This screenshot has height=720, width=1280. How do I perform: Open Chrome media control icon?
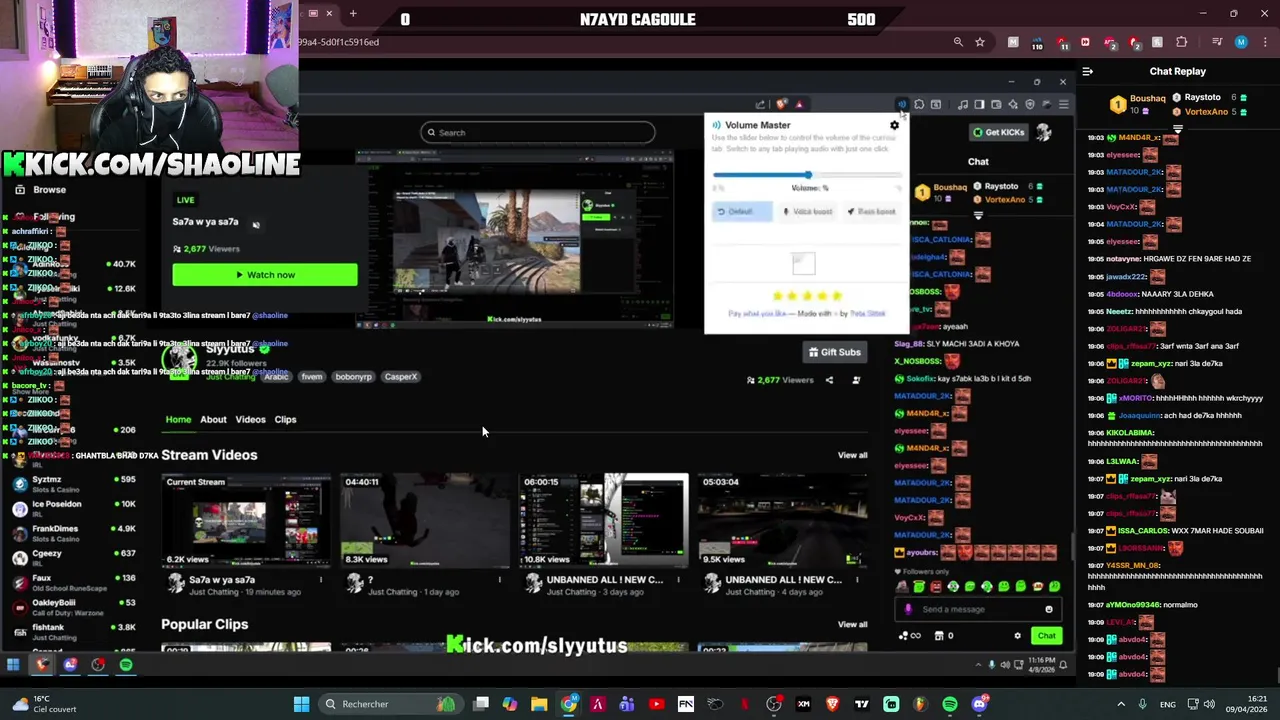[x=1217, y=42]
